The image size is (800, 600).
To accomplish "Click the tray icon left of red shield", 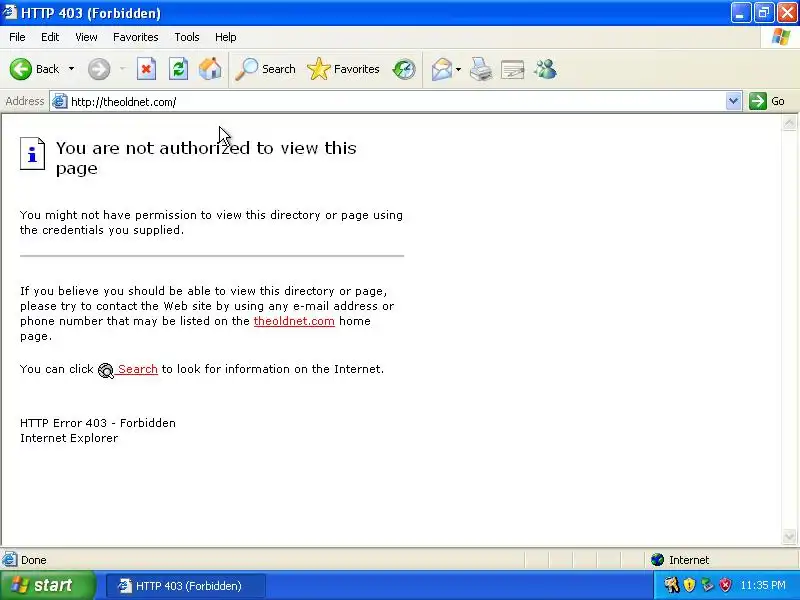I will coord(707,585).
